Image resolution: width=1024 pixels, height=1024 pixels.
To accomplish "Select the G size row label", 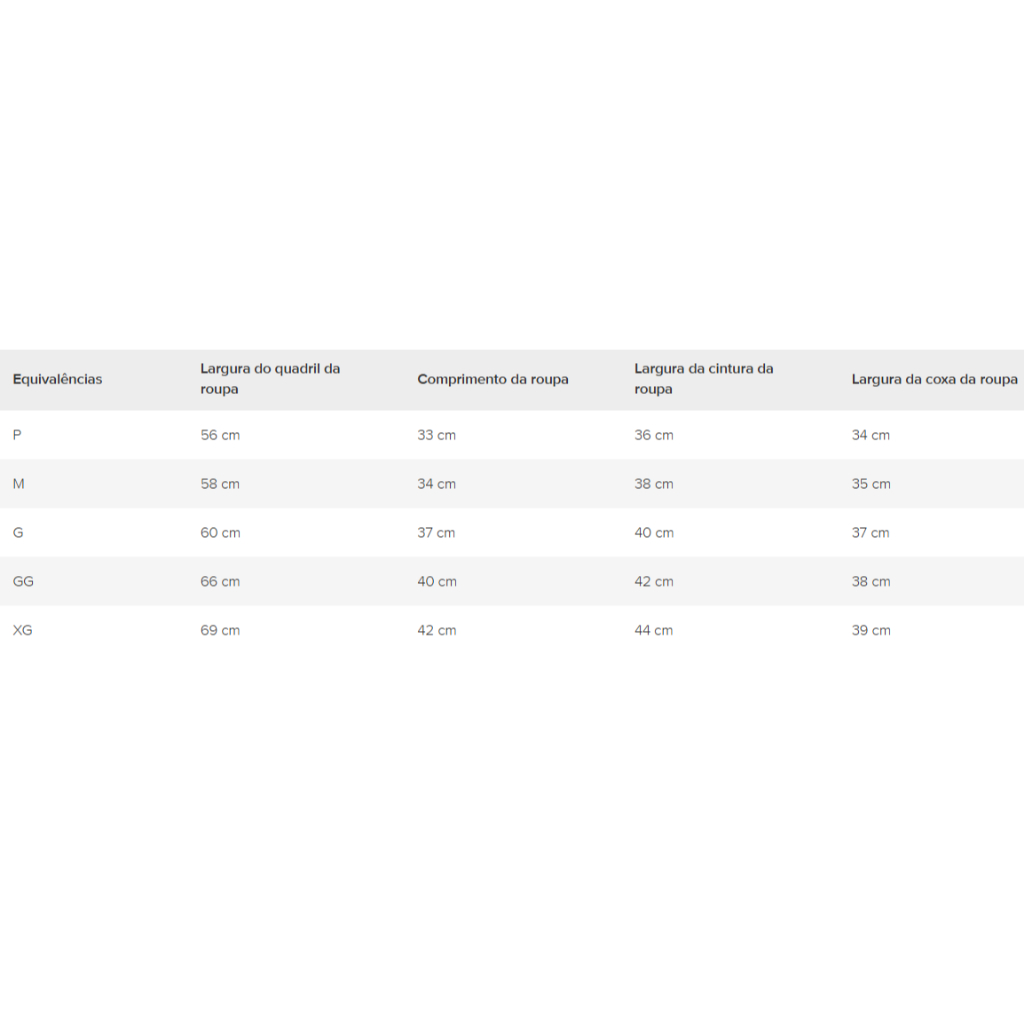I will (x=18, y=533).
